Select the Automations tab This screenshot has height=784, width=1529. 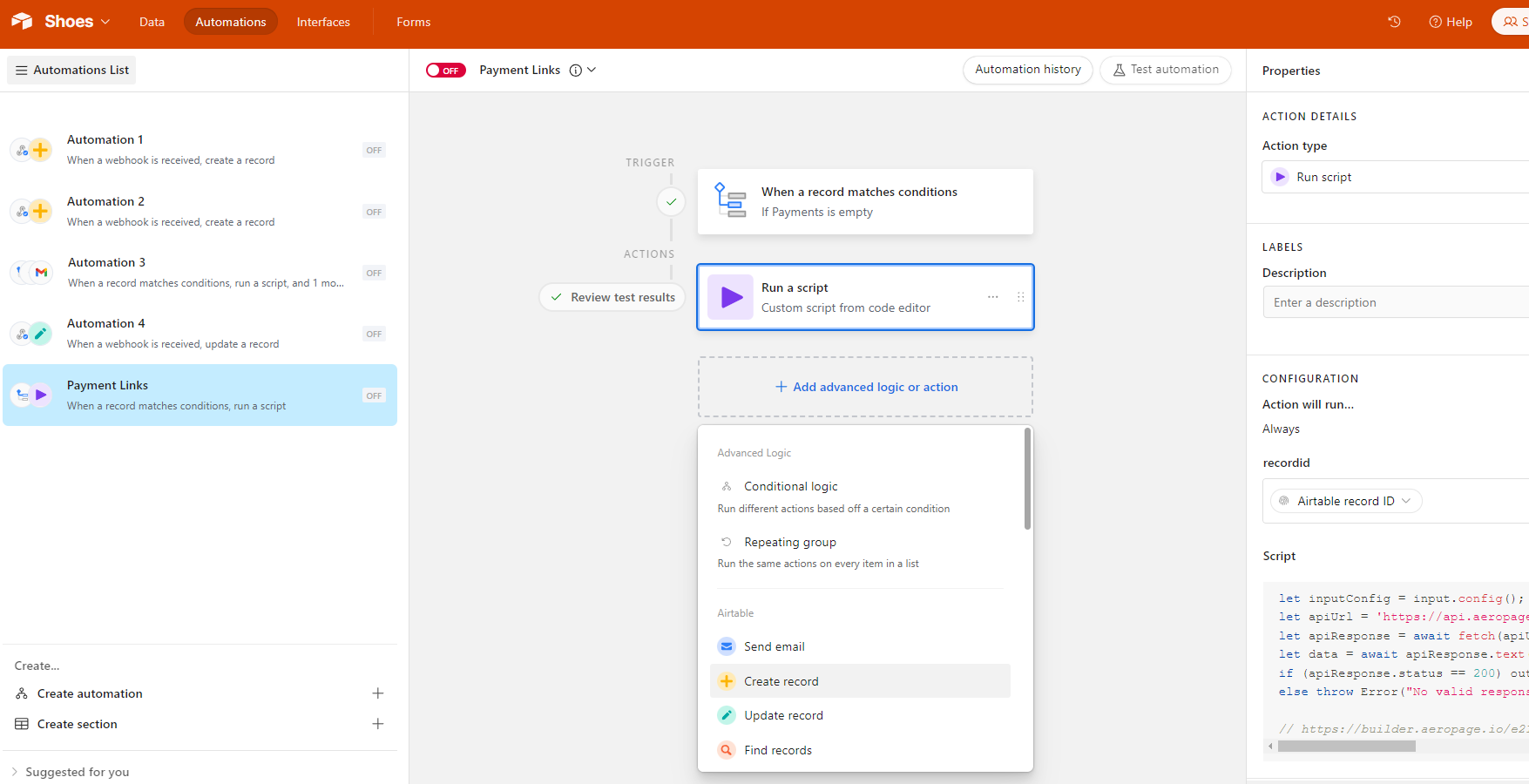click(231, 22)
